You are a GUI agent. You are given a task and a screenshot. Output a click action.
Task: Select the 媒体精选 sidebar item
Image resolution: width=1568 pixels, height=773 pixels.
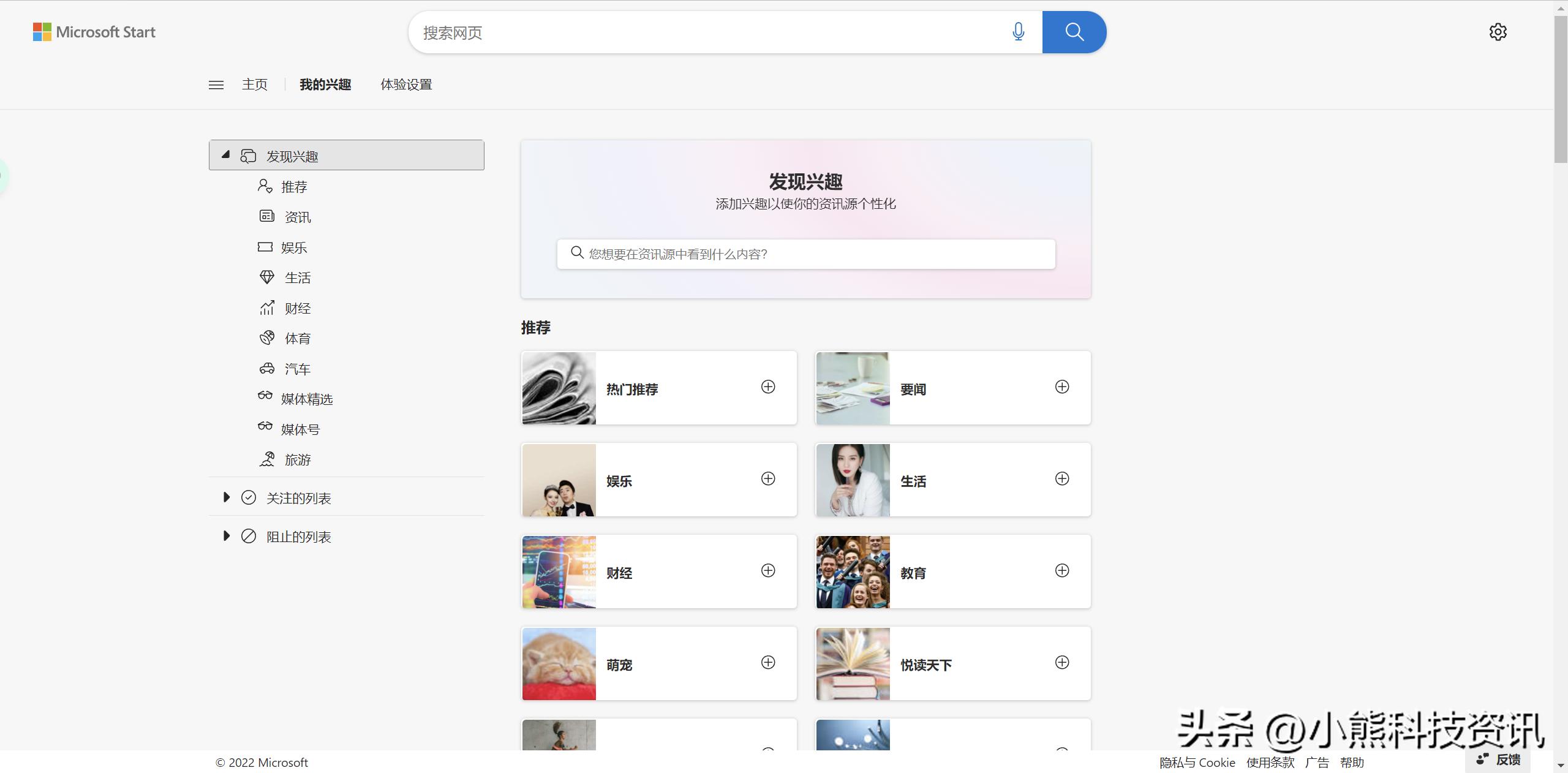tap(306, 399)
